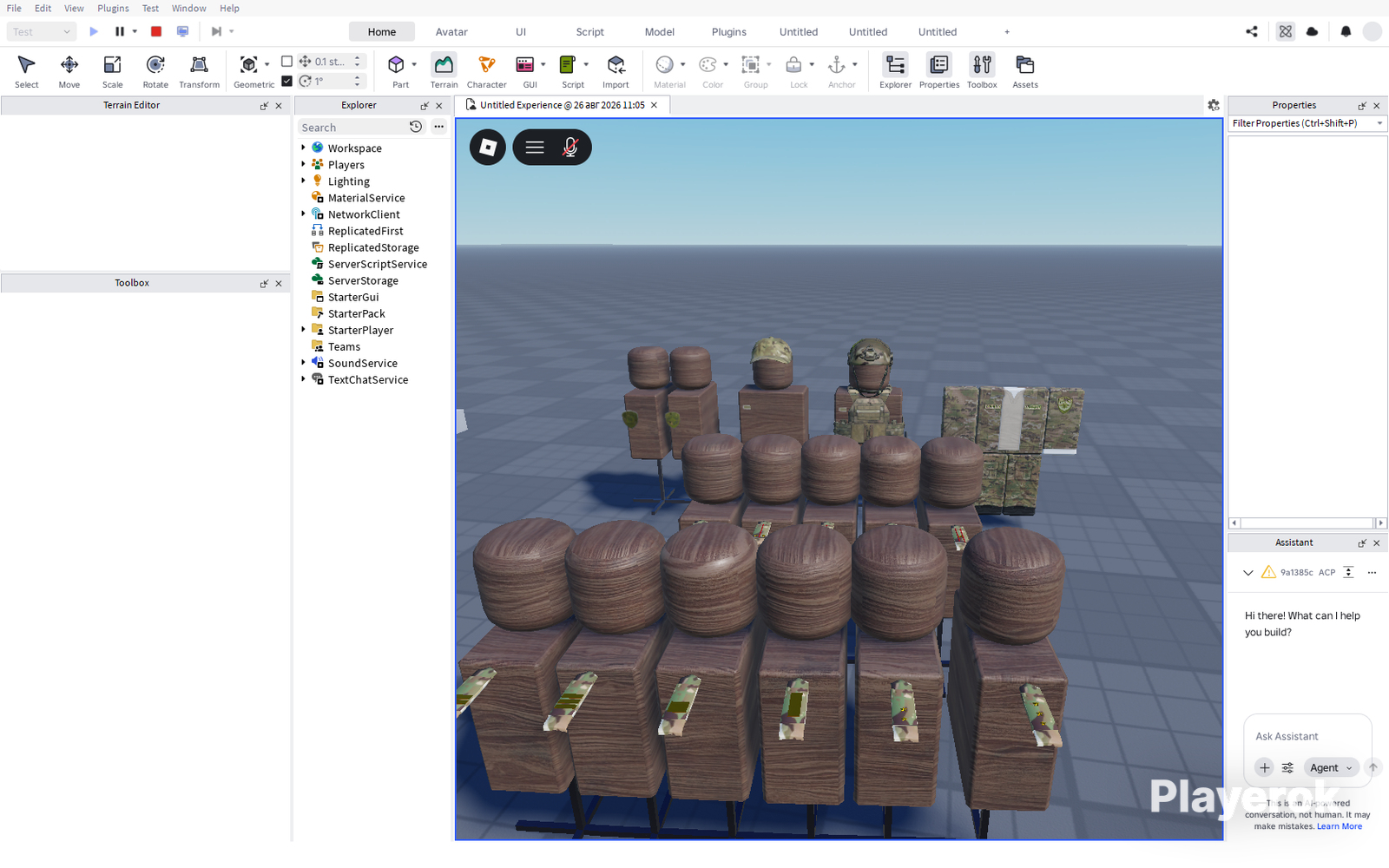
Task: Switch to the Avatar ribbon tab
Action: (x=451, y=32)
